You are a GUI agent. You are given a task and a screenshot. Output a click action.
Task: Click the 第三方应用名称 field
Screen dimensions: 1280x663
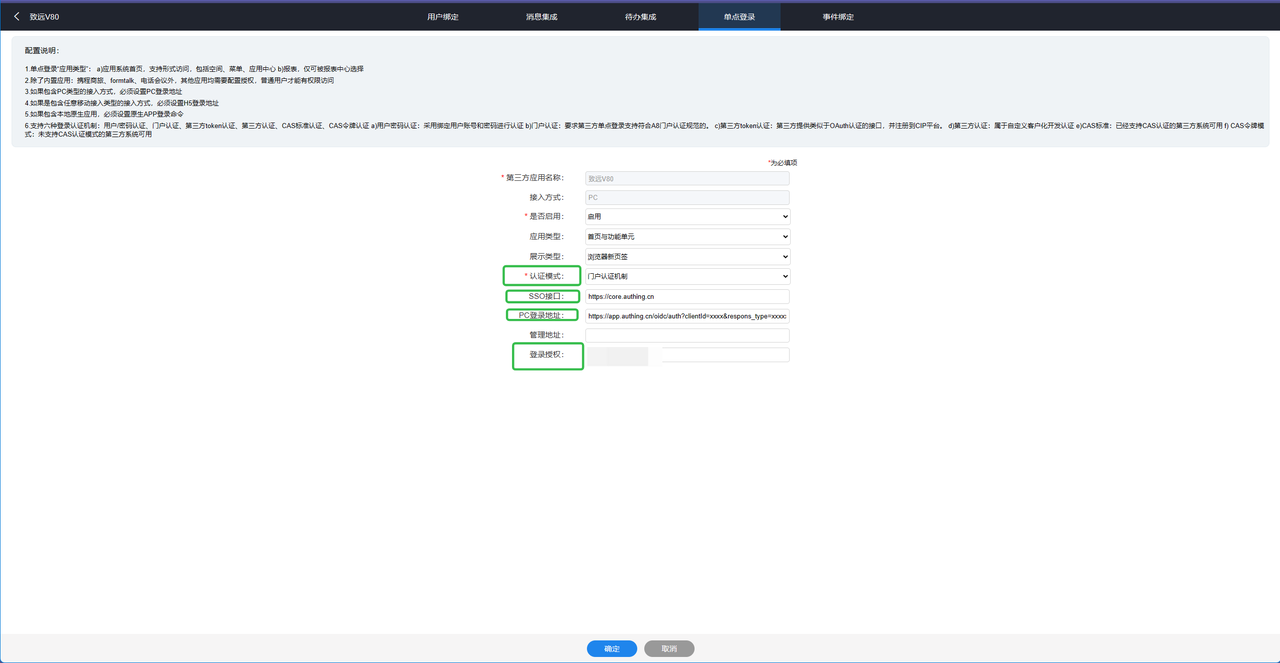[687, 178]
